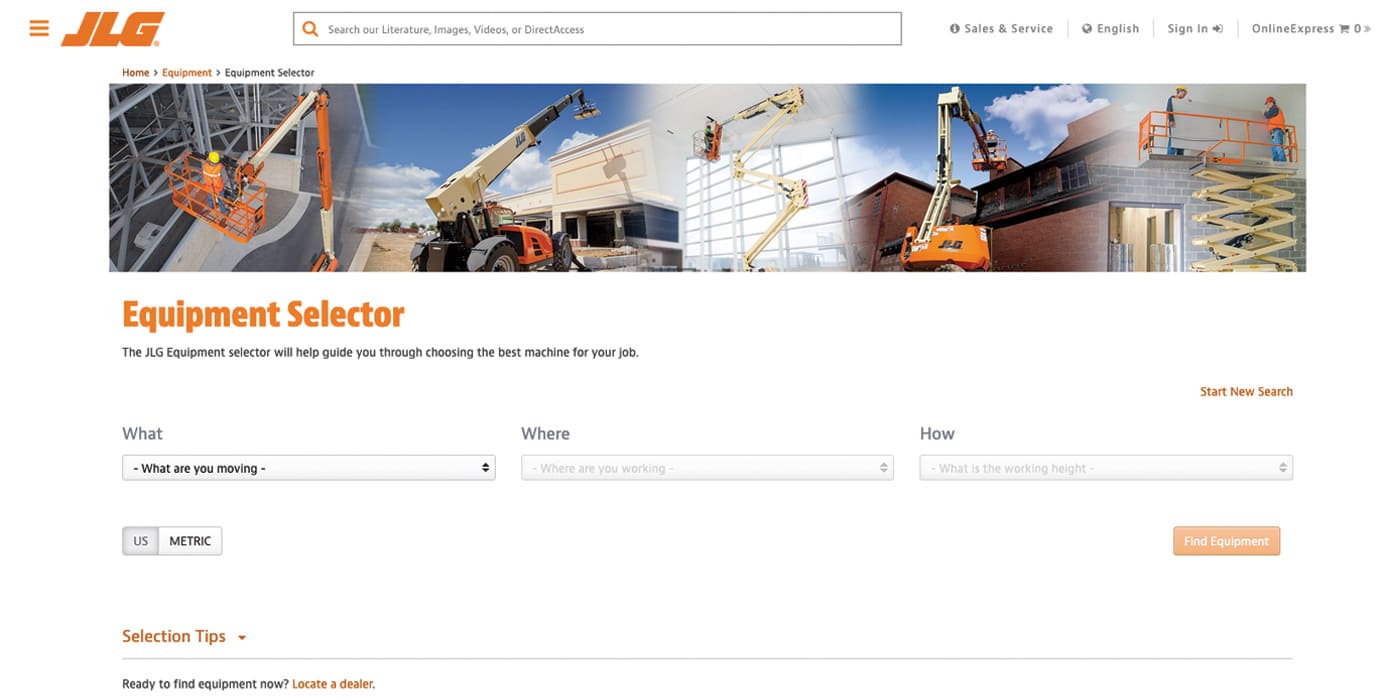Screen dimensions: 1400x700
Task: Expand the Selection Tips section
Action: [184, 637]
